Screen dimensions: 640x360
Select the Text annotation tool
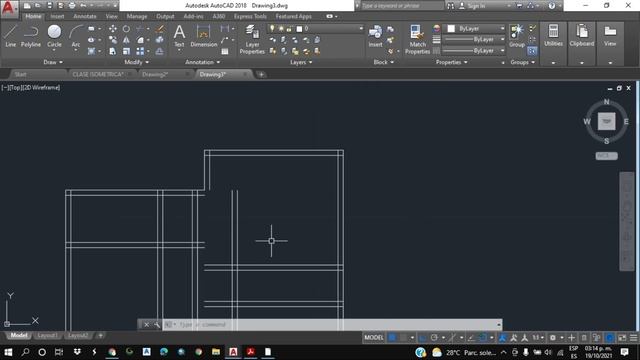pyautogui.click(x=179, y=36)
